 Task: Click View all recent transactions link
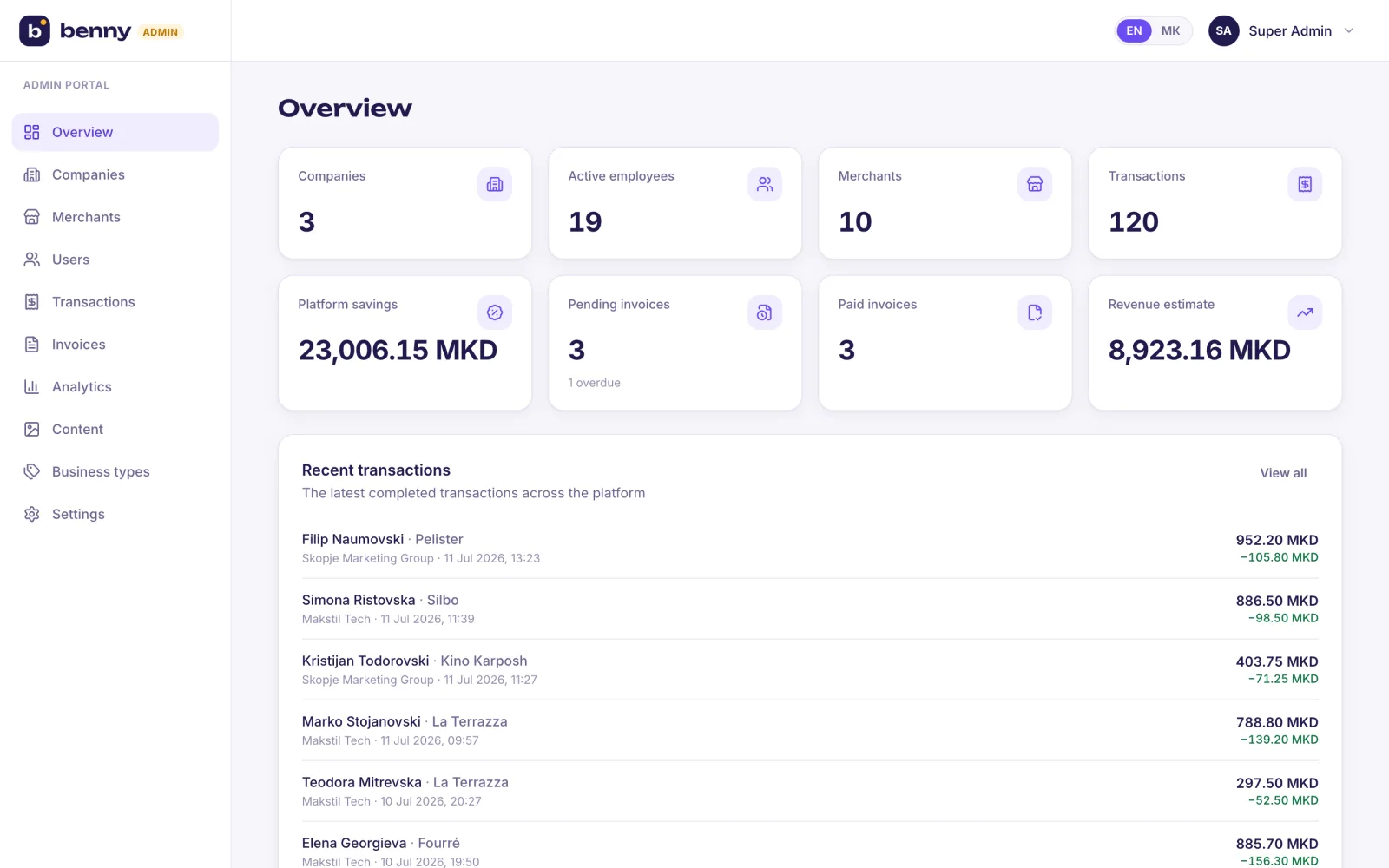click(1283, 473)
